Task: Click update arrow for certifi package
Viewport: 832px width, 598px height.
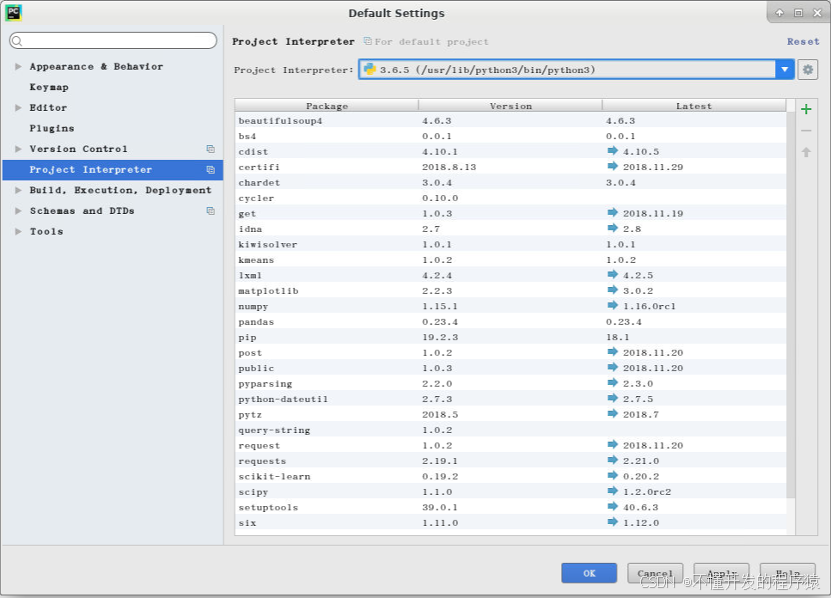Action: 613,166
